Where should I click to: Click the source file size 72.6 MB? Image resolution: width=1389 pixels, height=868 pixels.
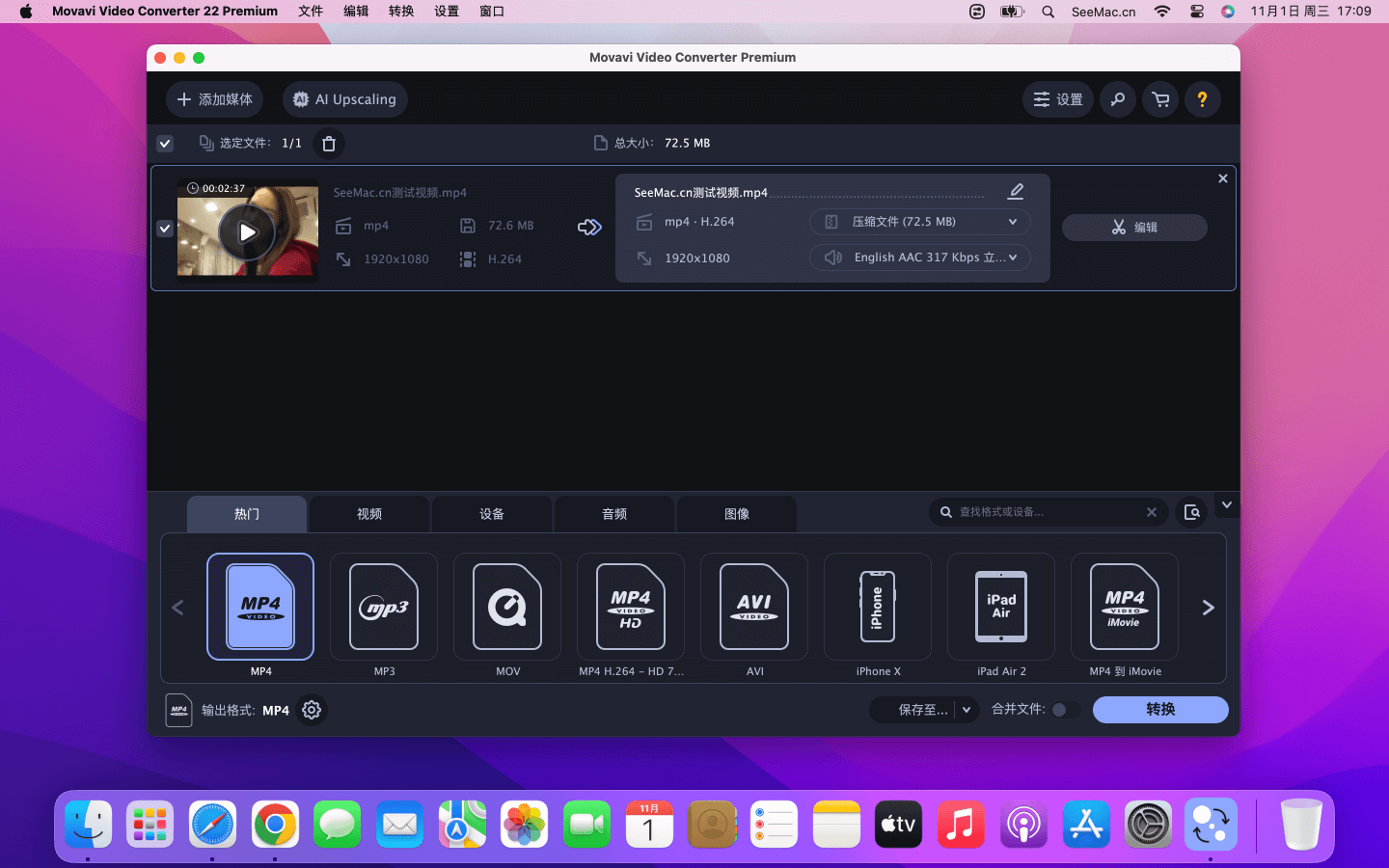(510, 226)
